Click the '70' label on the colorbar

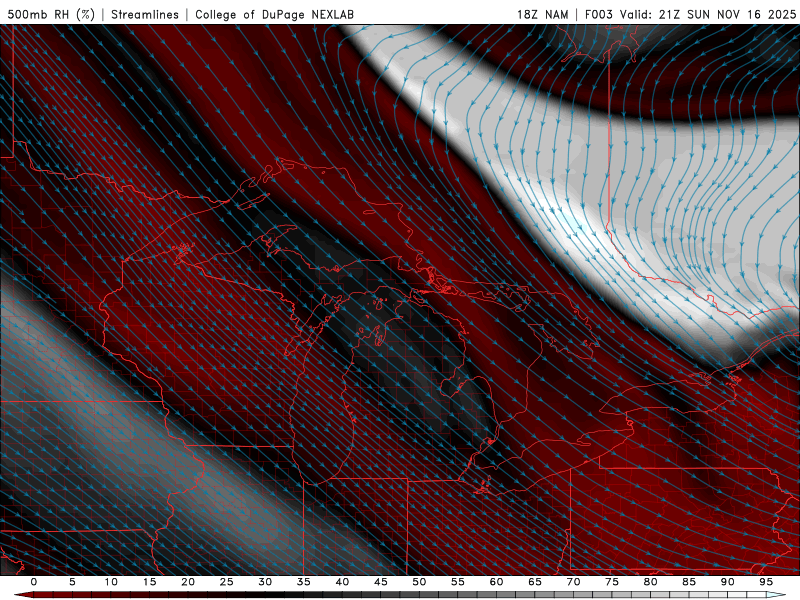[573, 582]
